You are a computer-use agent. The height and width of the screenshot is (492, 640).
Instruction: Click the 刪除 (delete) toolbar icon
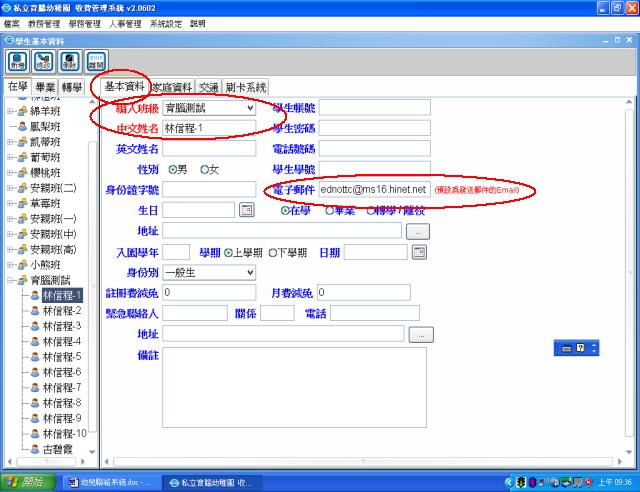coord(69,62)
